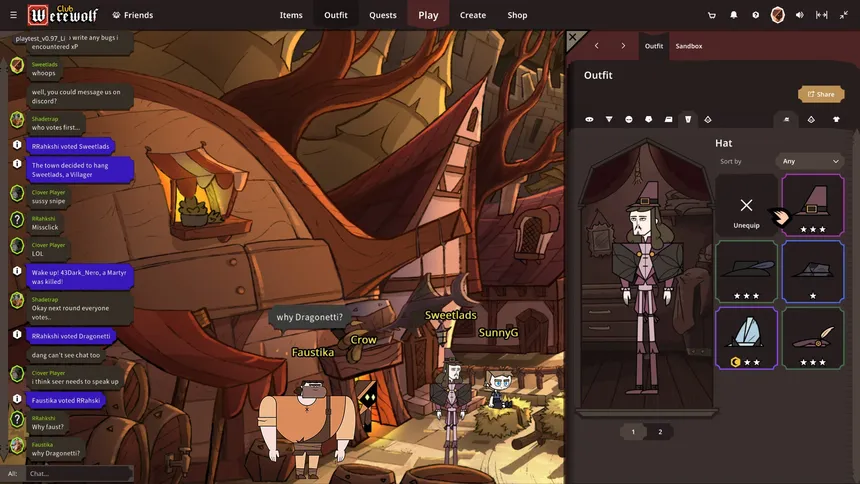Select the eyes category icon
The height and width of the screenshot is (484, 860).
click(x=589, y=119)
